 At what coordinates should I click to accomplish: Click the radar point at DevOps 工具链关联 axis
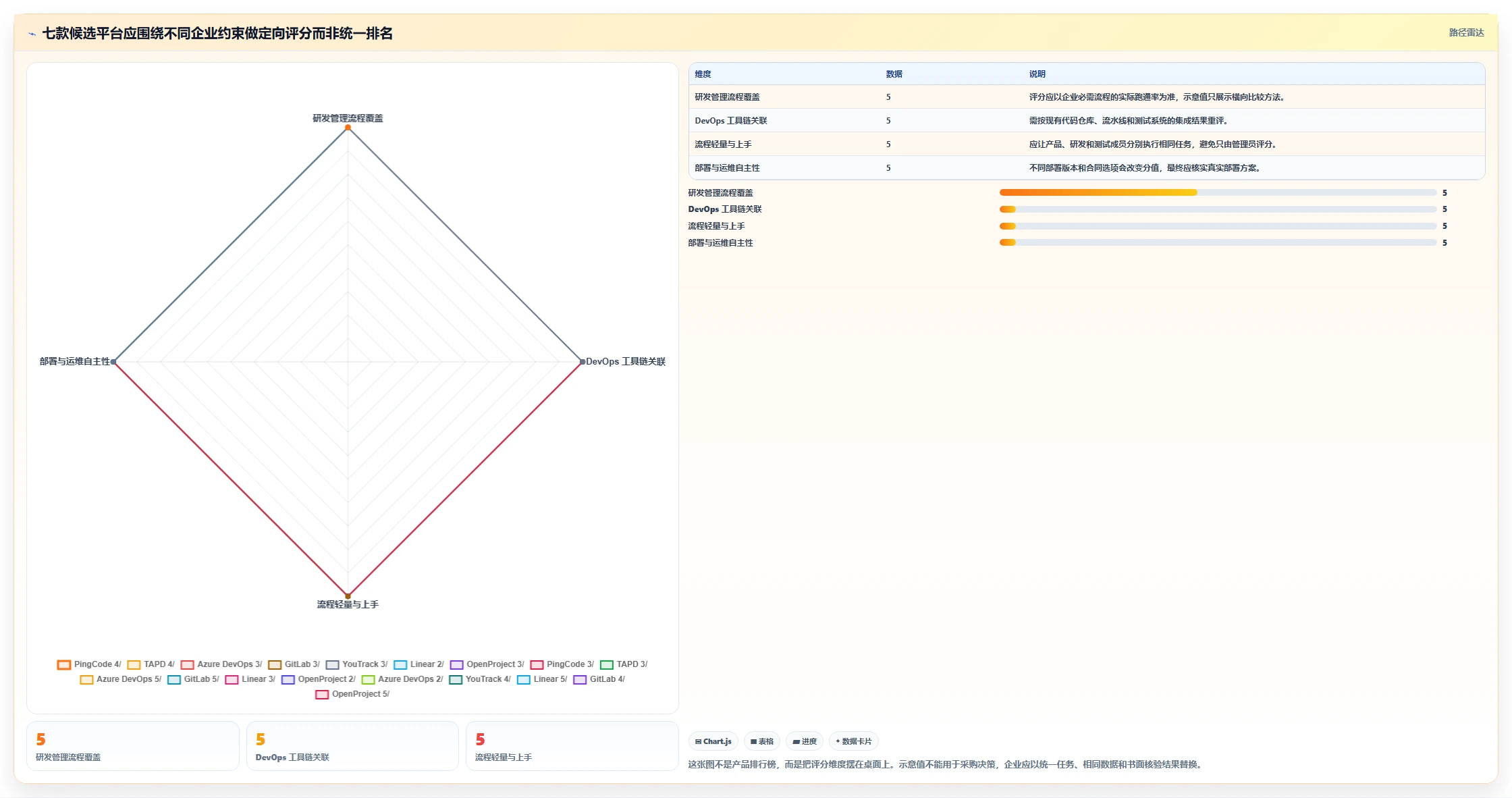582,362
